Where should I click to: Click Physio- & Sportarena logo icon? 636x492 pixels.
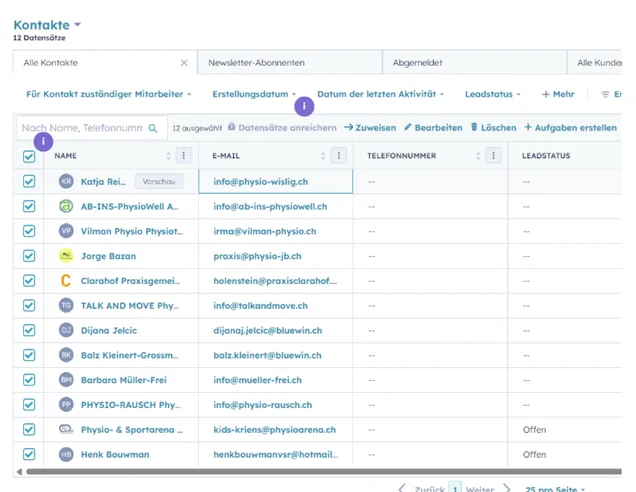(x=66, y=429)
